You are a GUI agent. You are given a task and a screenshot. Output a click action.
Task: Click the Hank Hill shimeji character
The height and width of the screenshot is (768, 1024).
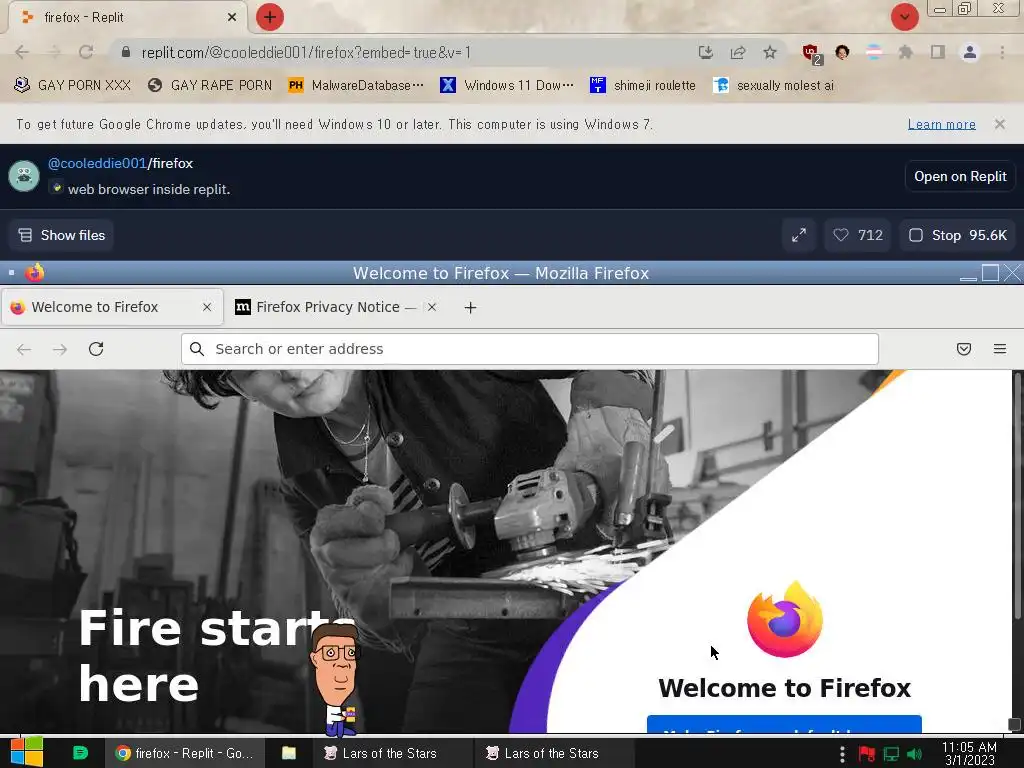pyautogui.click(x=336, y=679)
